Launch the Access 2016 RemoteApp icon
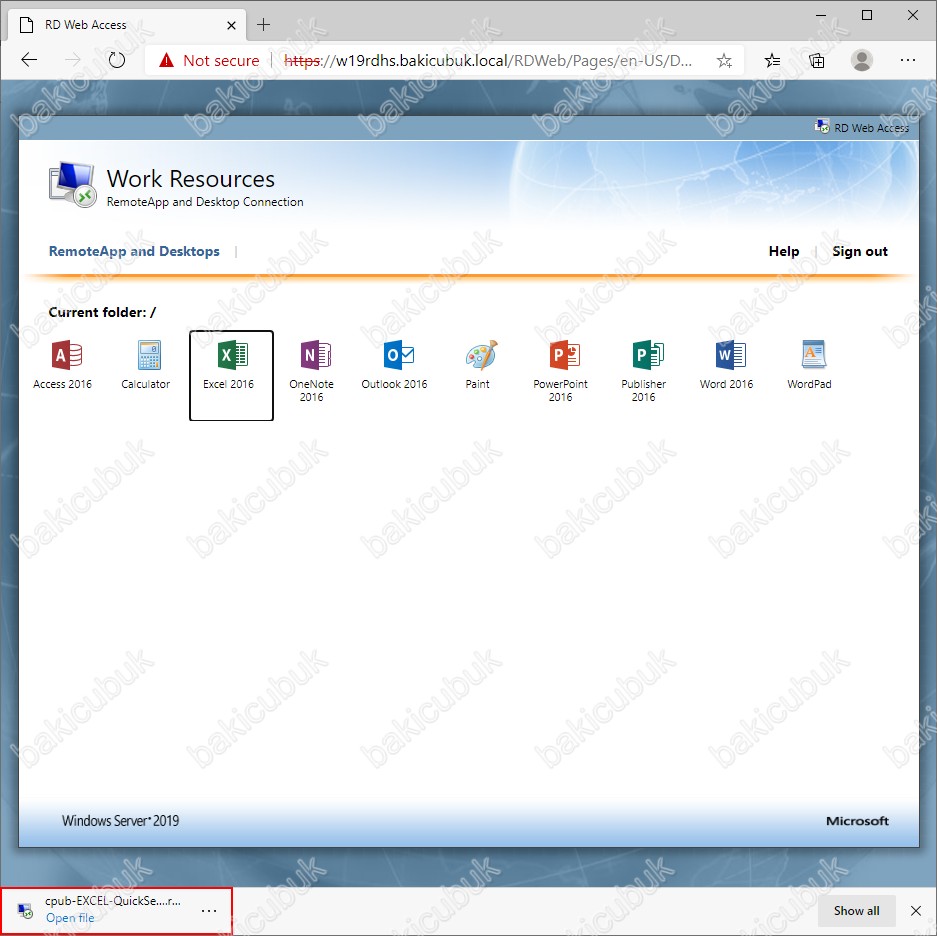The height and width of the screenshot is (936, 937). coord(63,364)
